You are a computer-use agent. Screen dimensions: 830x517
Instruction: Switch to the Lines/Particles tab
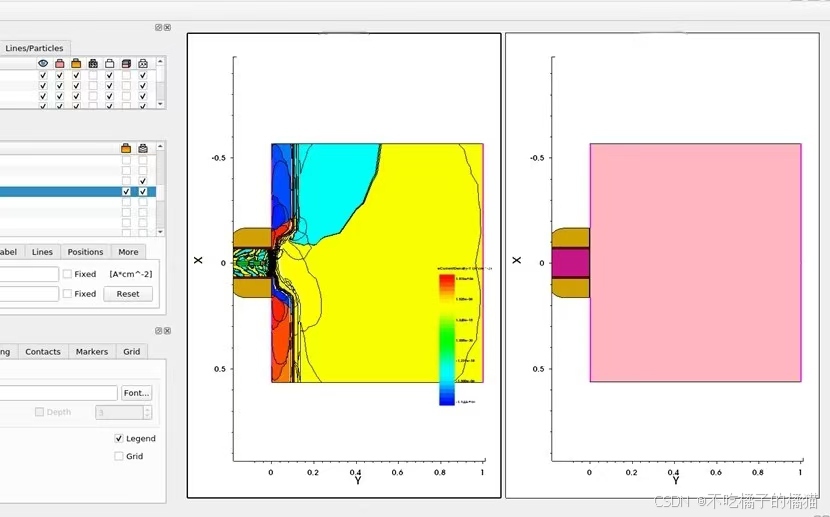point(34,48)
